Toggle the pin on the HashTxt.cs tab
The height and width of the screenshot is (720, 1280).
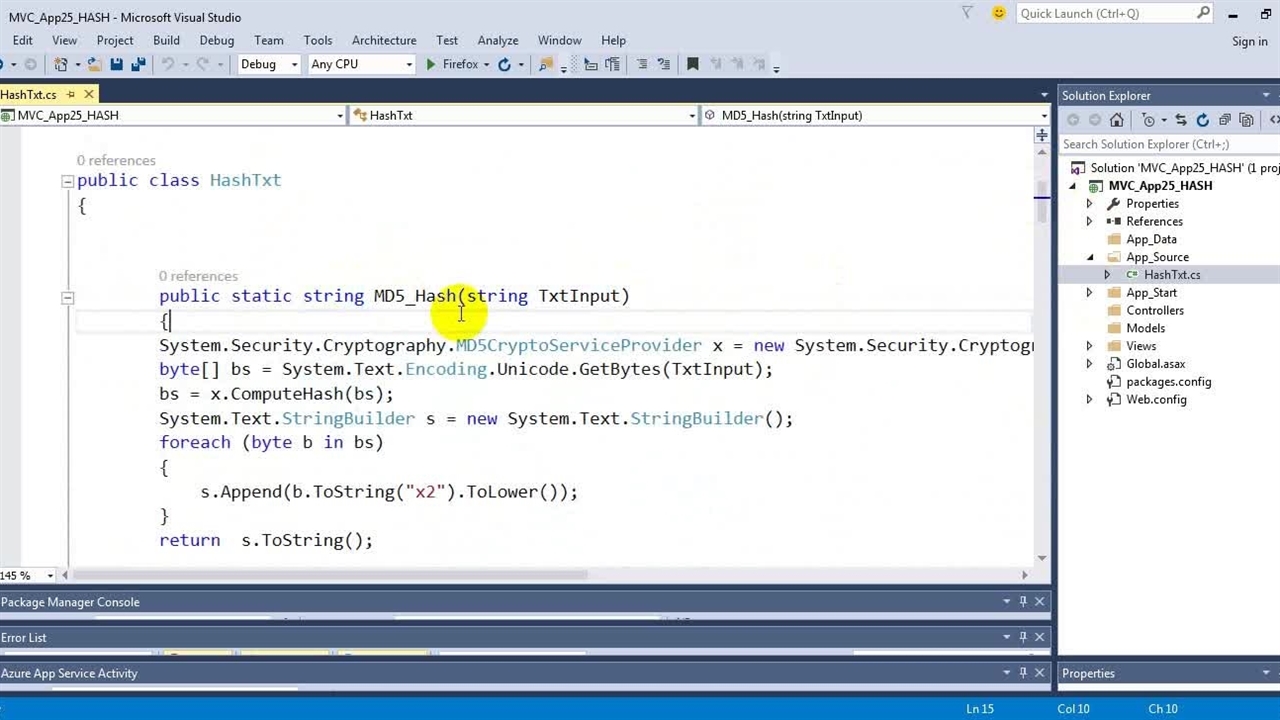(x=71, y=94)
